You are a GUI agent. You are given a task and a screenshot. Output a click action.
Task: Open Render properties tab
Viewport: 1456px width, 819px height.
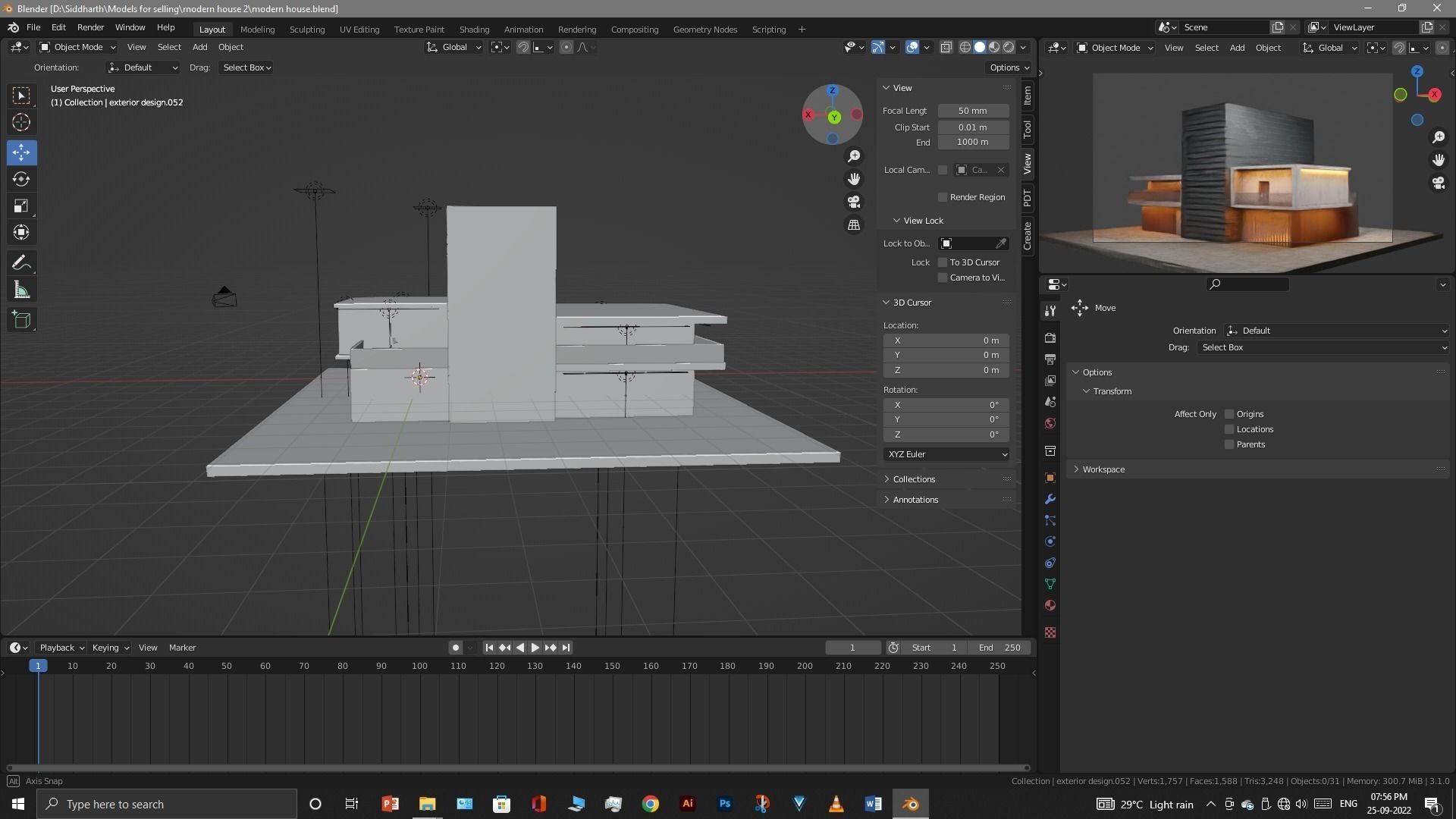tap(1050, 337)
